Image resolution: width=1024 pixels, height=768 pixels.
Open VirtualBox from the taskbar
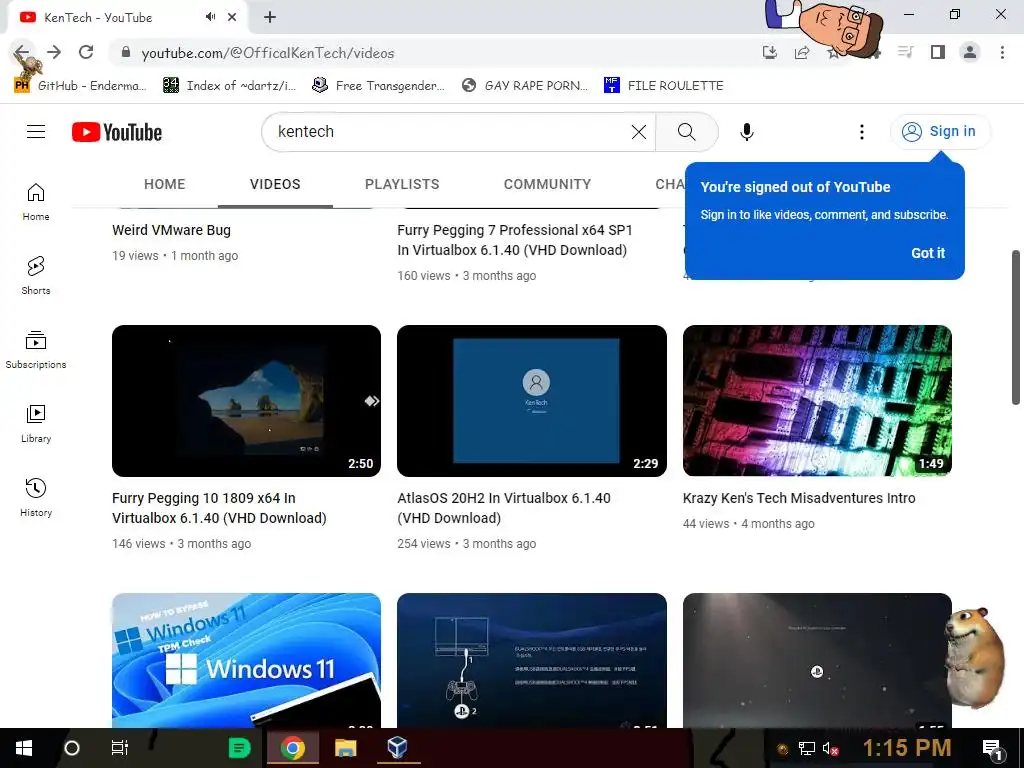tap(397, 747)
